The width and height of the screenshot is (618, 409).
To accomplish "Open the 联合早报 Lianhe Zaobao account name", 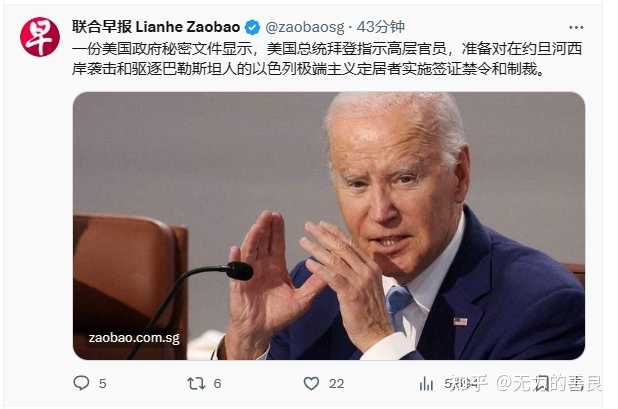I will [156, 27].
